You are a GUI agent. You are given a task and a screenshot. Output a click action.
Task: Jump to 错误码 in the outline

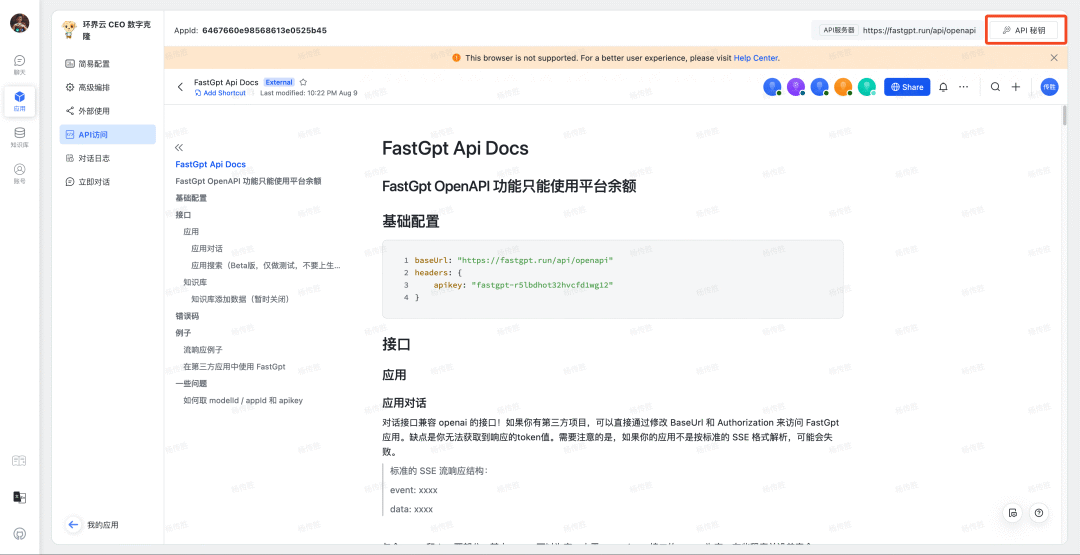click(x=187, y=316)
